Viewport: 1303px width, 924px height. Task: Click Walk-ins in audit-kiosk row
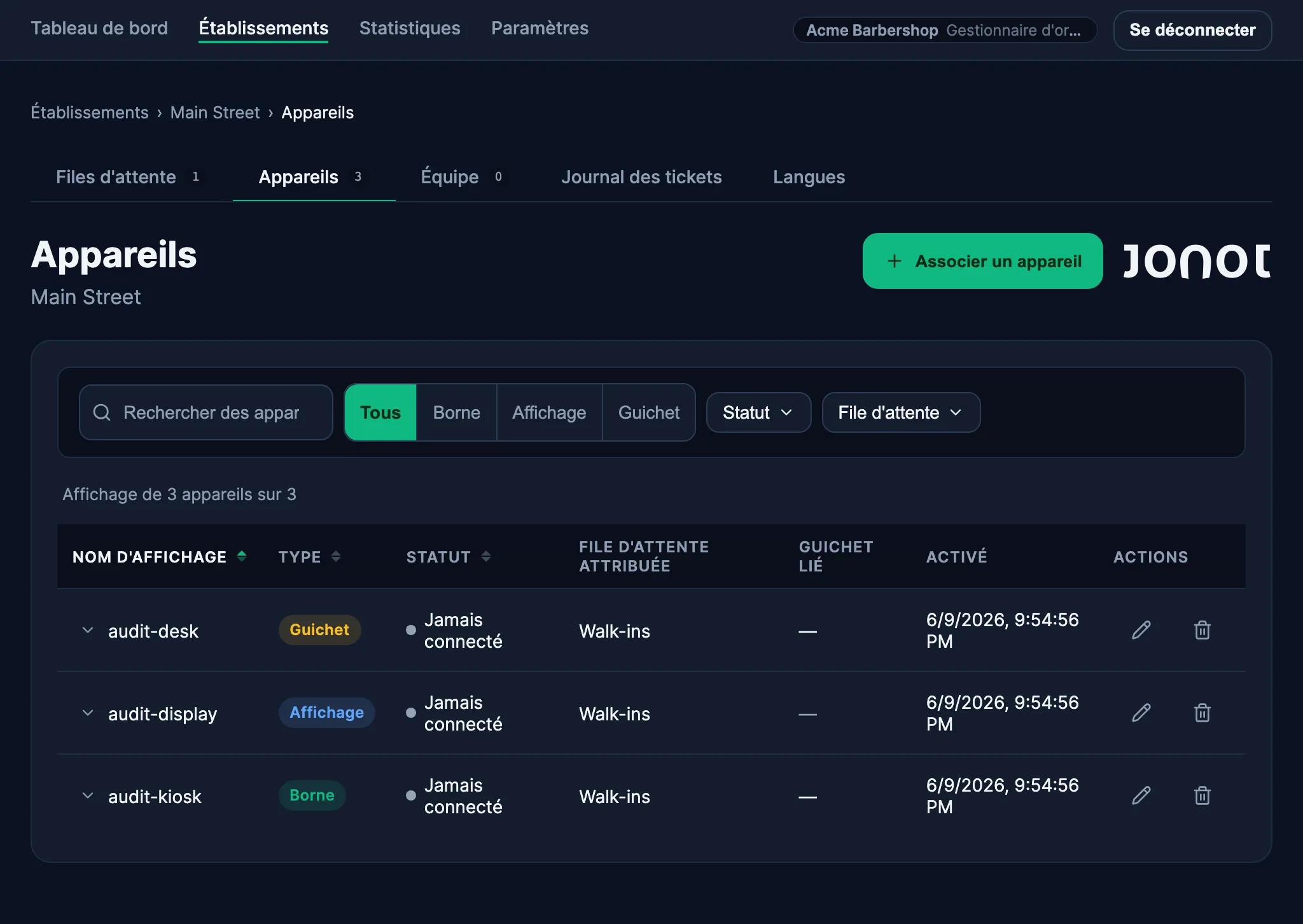coord(615,797)
